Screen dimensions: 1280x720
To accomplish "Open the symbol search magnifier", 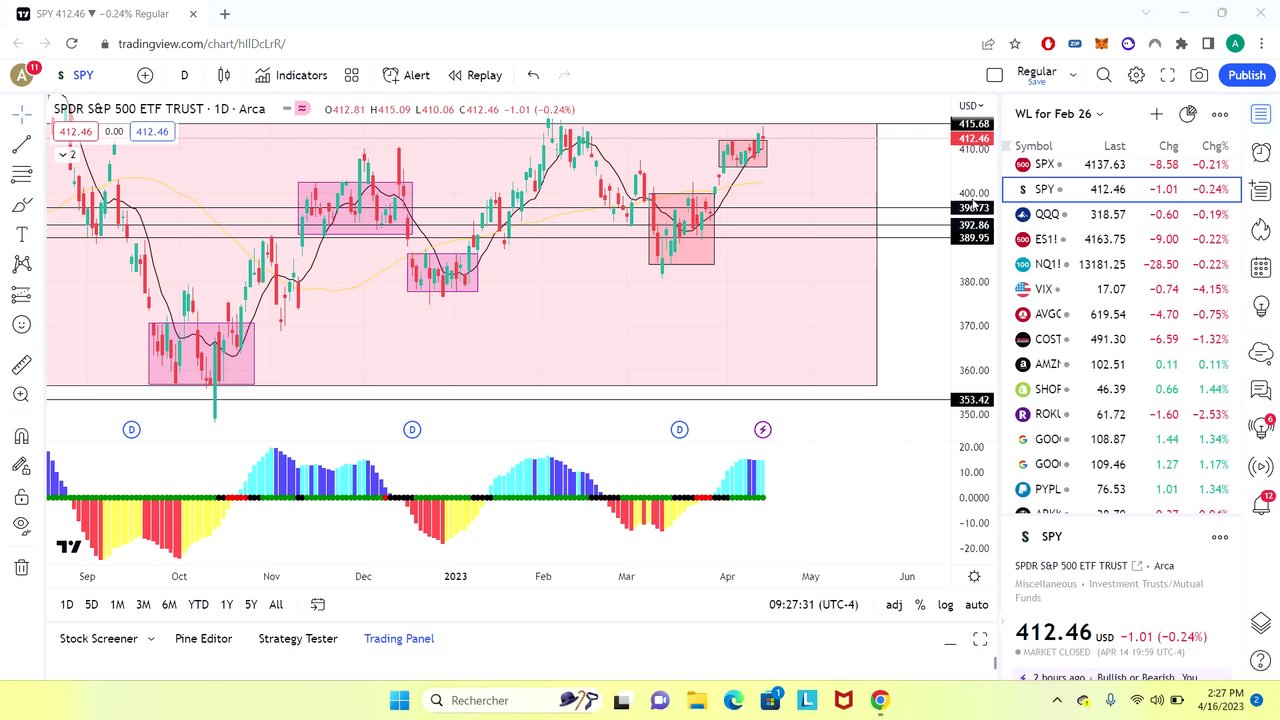I will tap(1104, 75).
